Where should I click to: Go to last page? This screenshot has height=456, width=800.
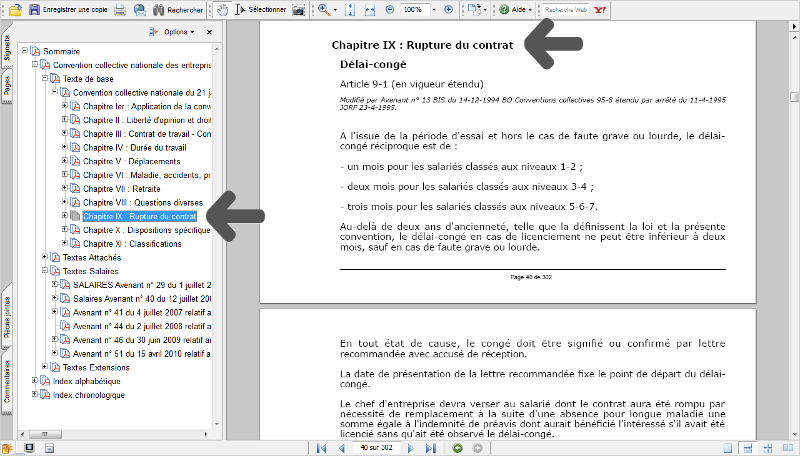click(x=431, y=448)
